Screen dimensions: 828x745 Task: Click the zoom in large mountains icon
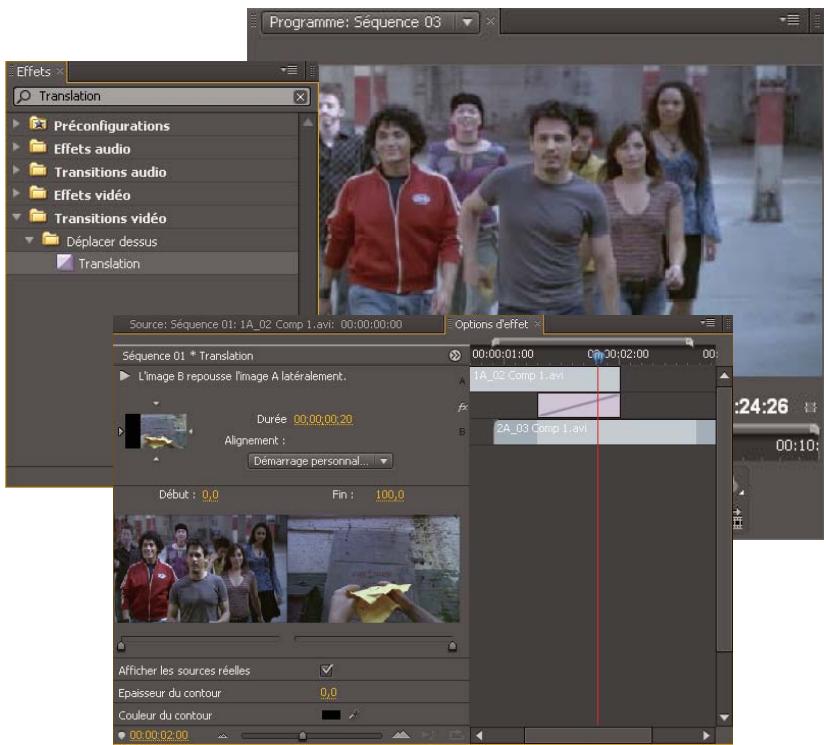click(x=401, y=734)
